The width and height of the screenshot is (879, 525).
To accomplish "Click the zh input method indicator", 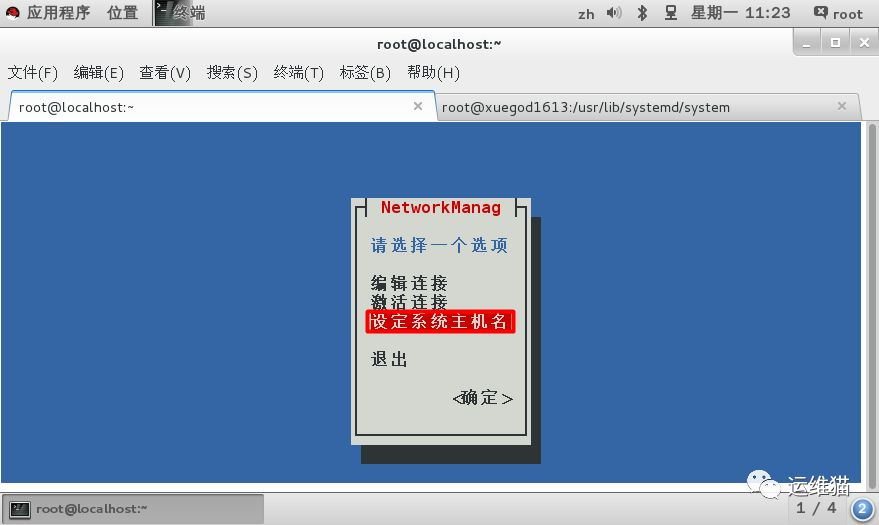I will pos(586,14).
